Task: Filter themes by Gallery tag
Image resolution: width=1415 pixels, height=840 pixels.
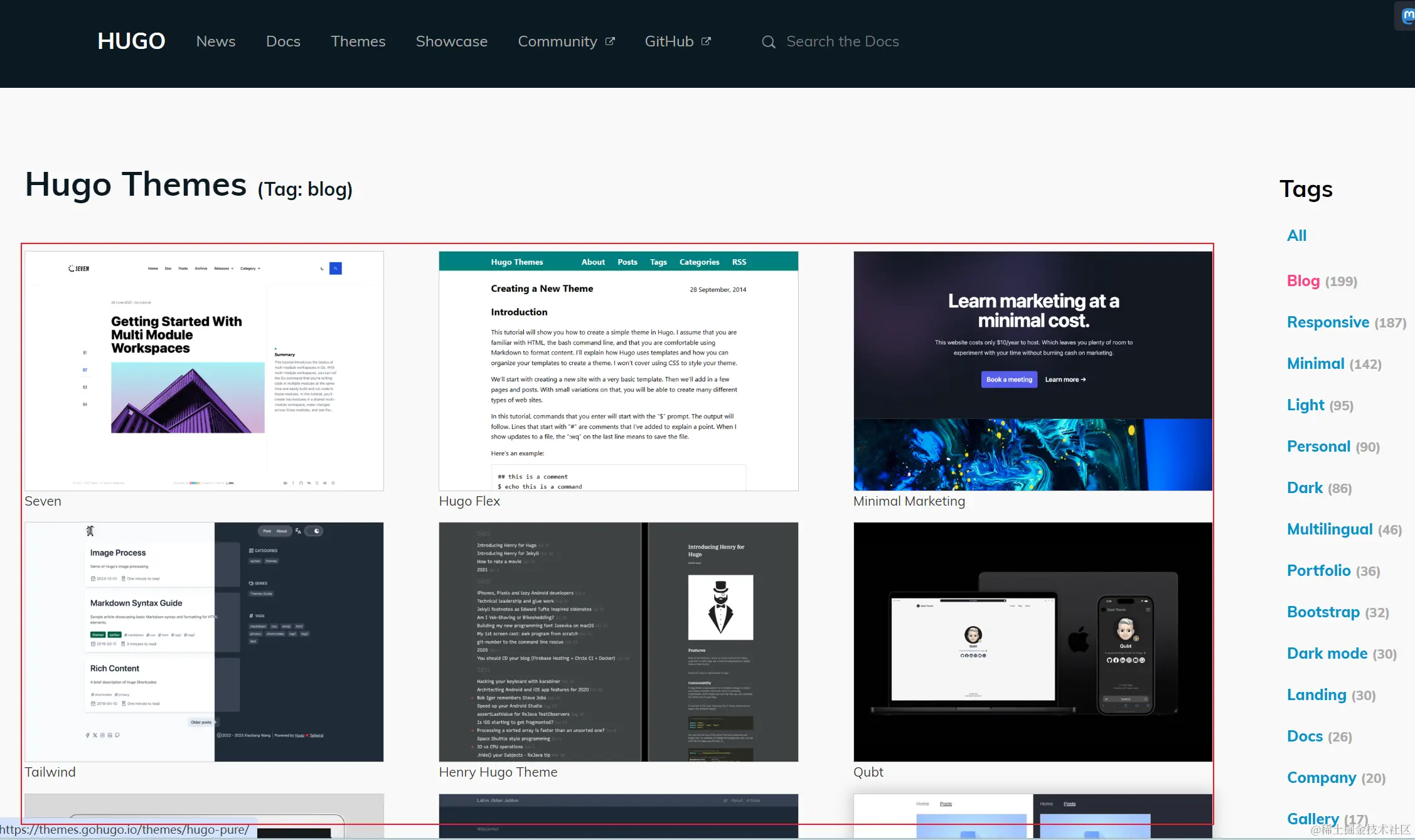Action: pos(1313,819)
